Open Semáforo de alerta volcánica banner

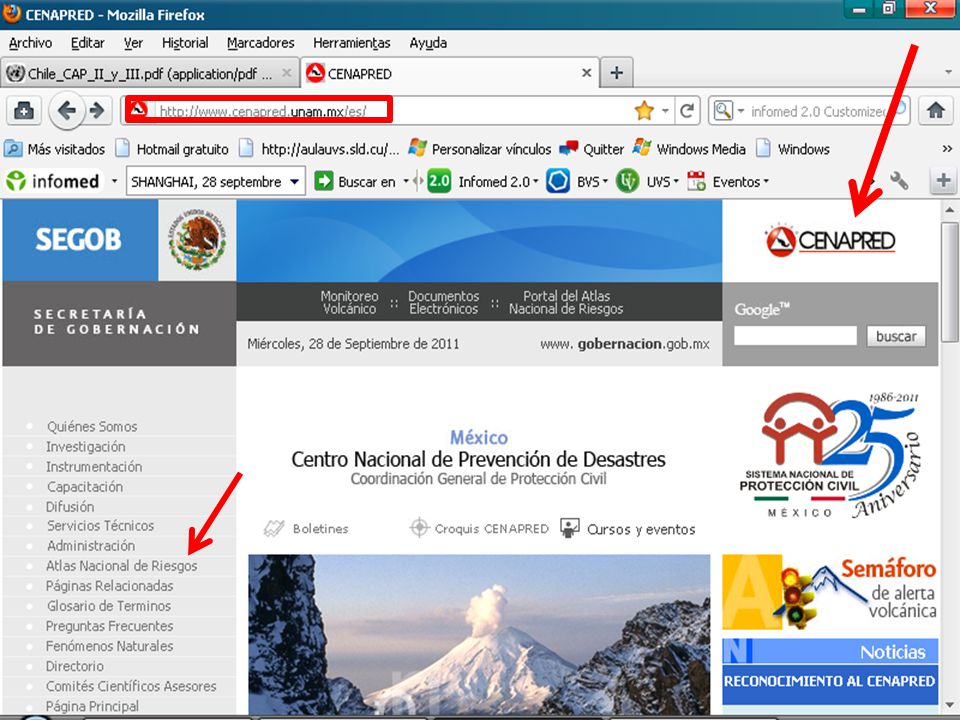[x=830, y=592]
